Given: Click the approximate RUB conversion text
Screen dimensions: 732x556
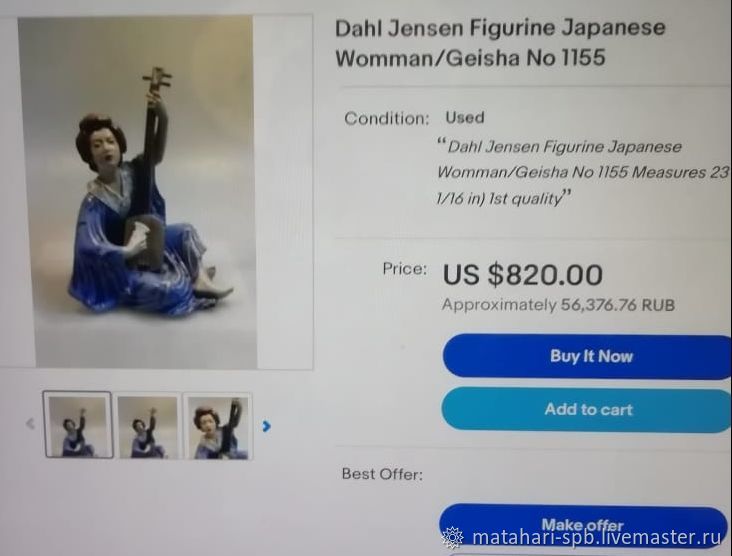Looking at the screenshot, I should pos(558,305).
